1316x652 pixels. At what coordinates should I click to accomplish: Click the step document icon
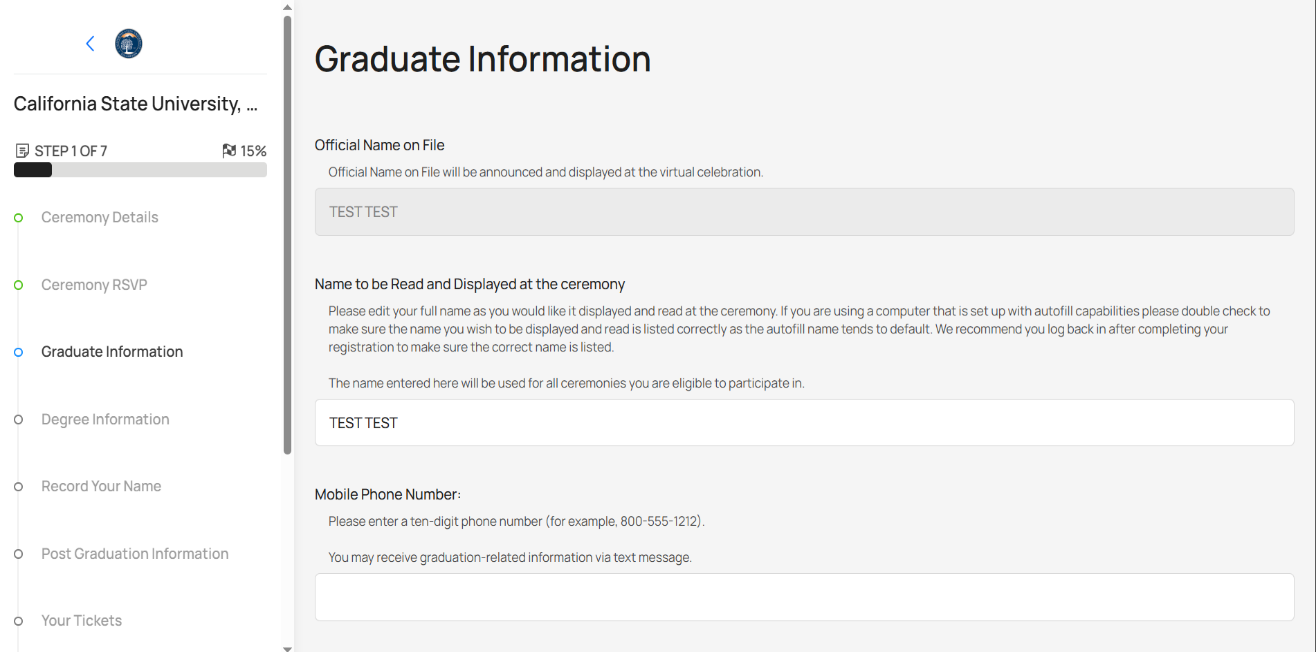pyautogui.click(x=22, y=151)
